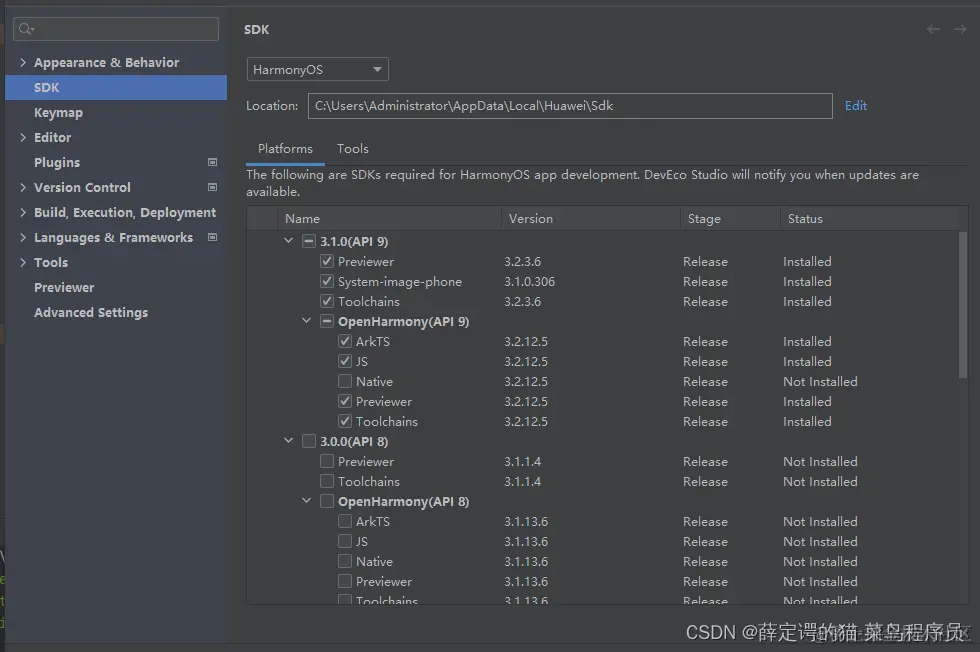The height and width of the screenshot is (652, 980).
Task: Click the project-level icon beside Version Control
Action: (x=212, y=187)
